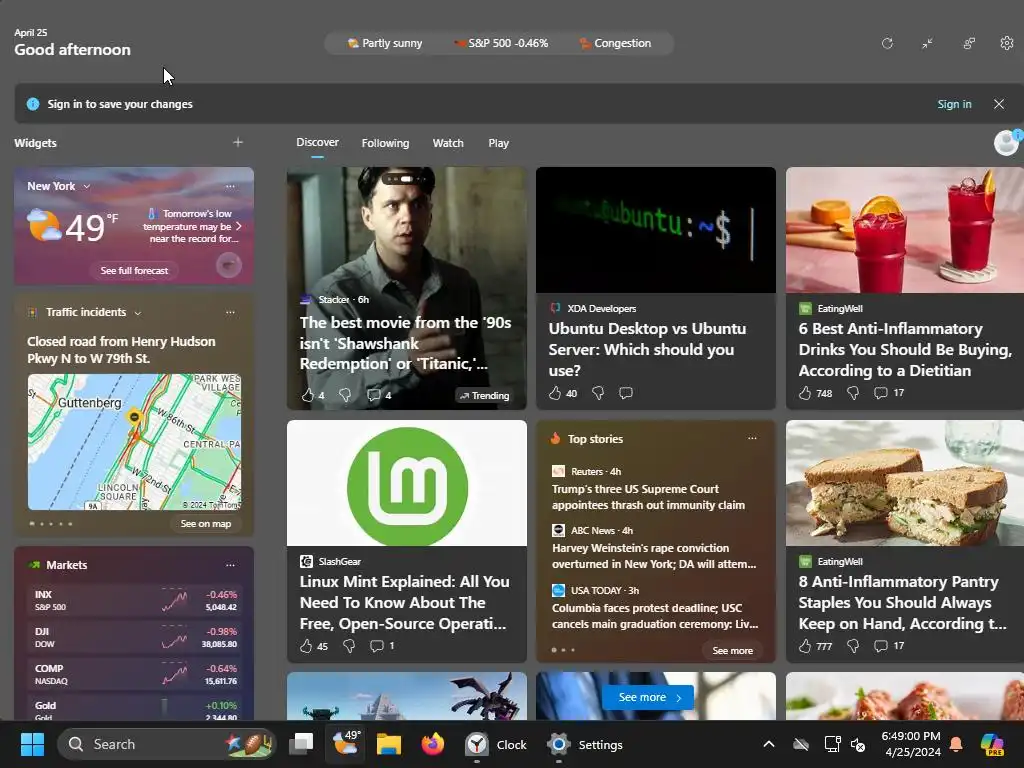Like the 6 Best Anti-Inflammatory Drinks article
This screenshot has height=768, width=1024.
(805, 393)
